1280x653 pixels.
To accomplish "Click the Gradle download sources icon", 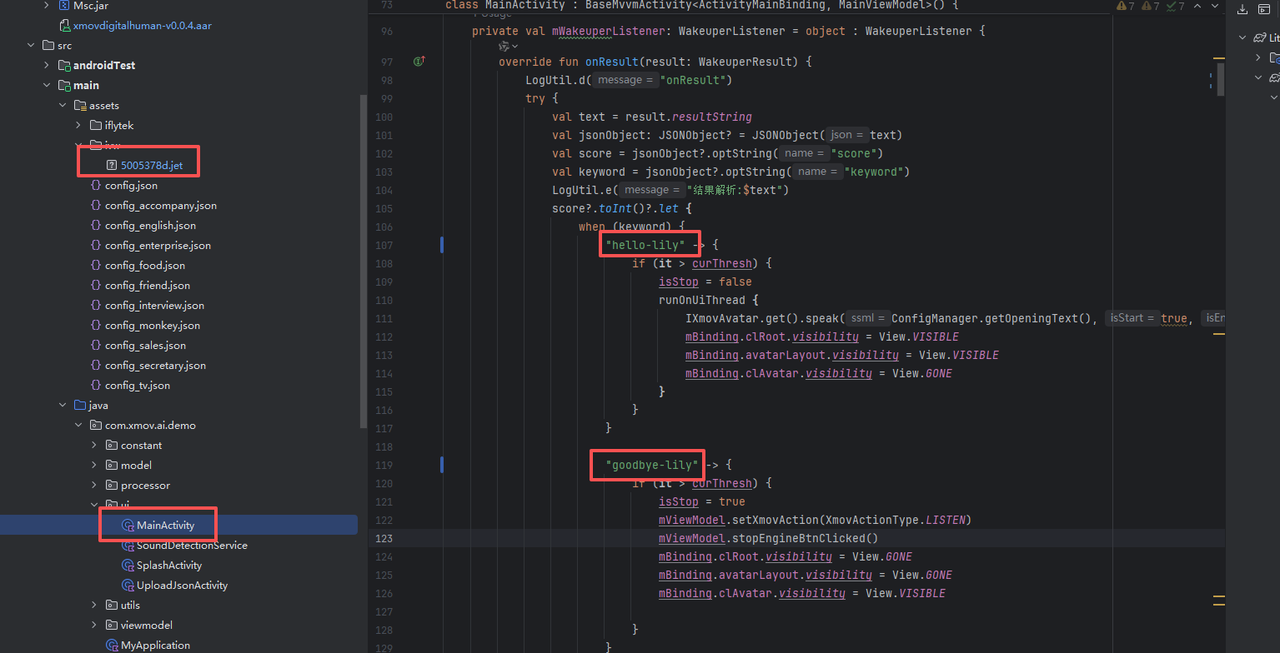I will pyautogui.click(x=1243, y=11).
